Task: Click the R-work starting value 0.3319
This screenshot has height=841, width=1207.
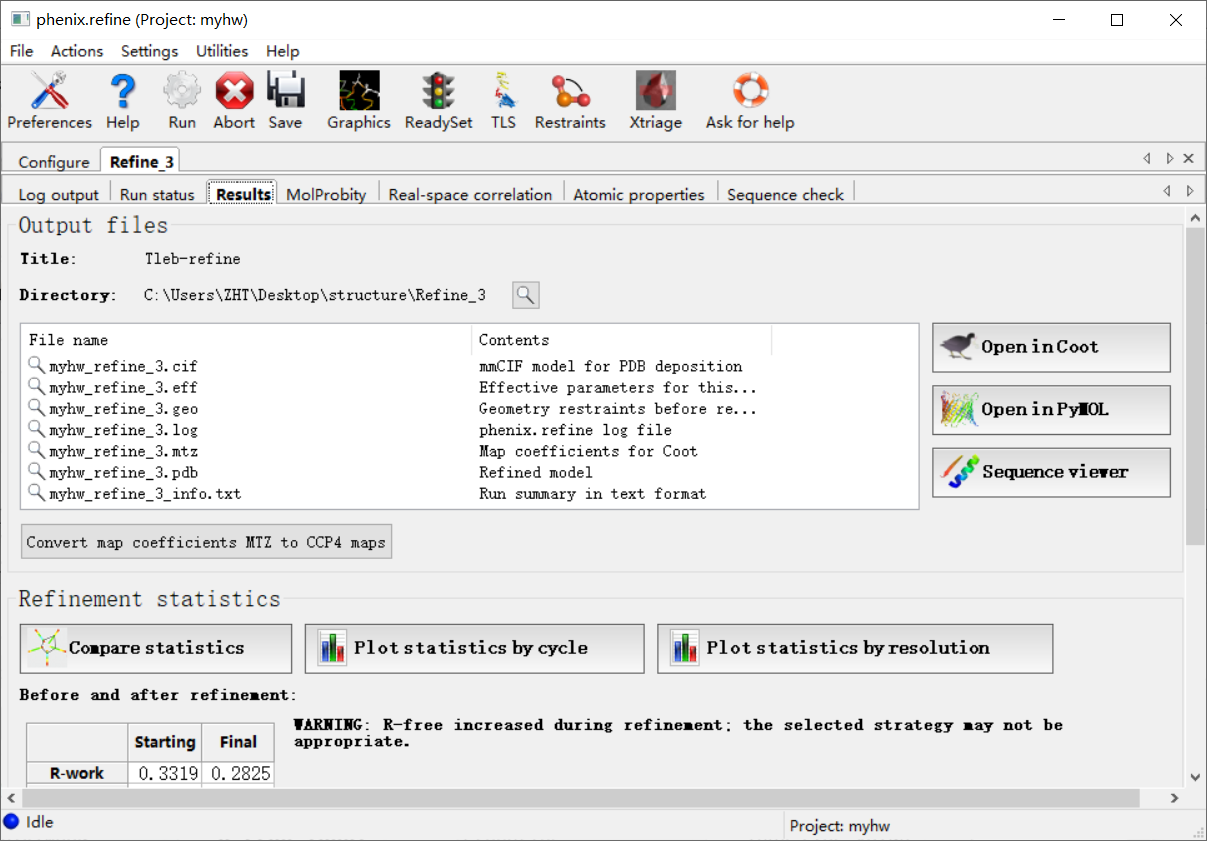Action: 165,774
